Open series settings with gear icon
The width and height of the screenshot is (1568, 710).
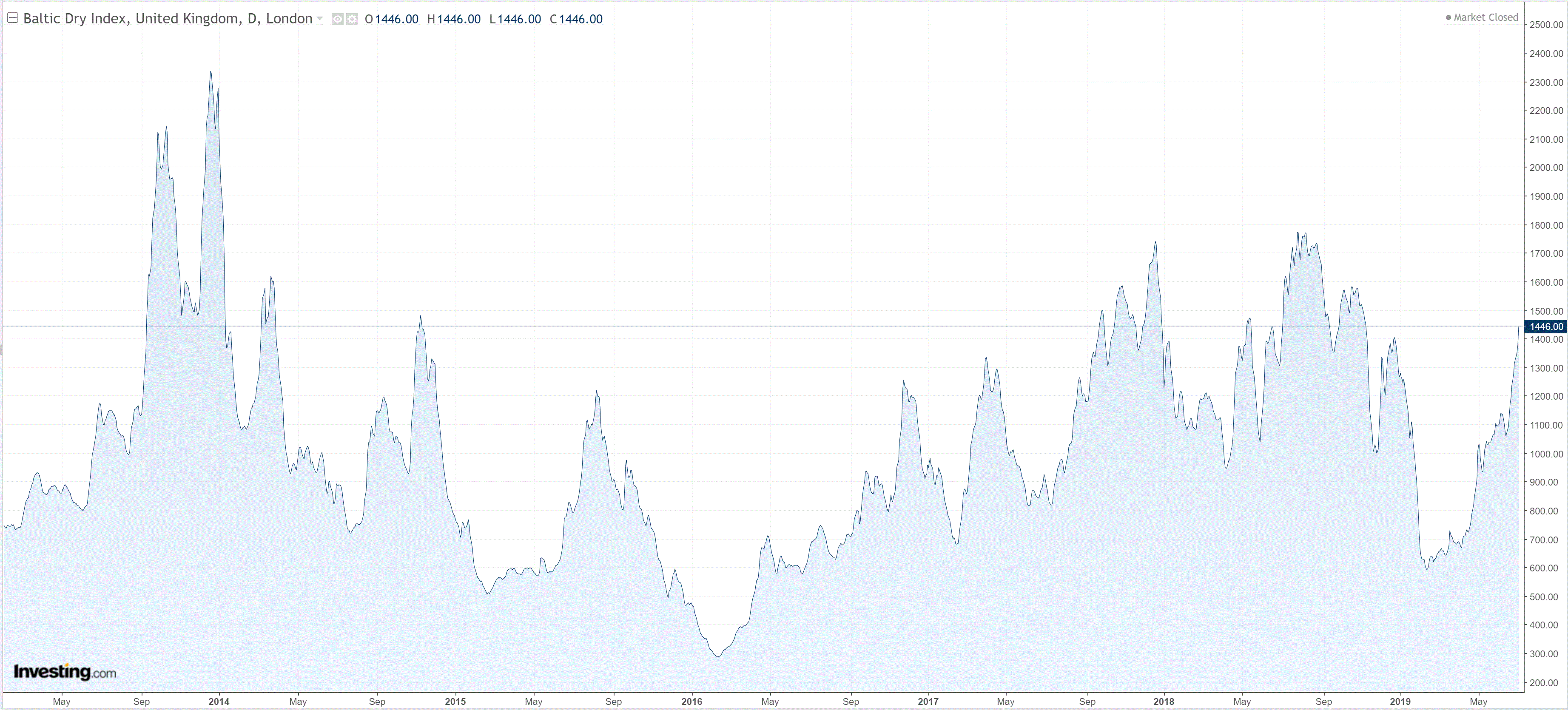click(352, 20)
